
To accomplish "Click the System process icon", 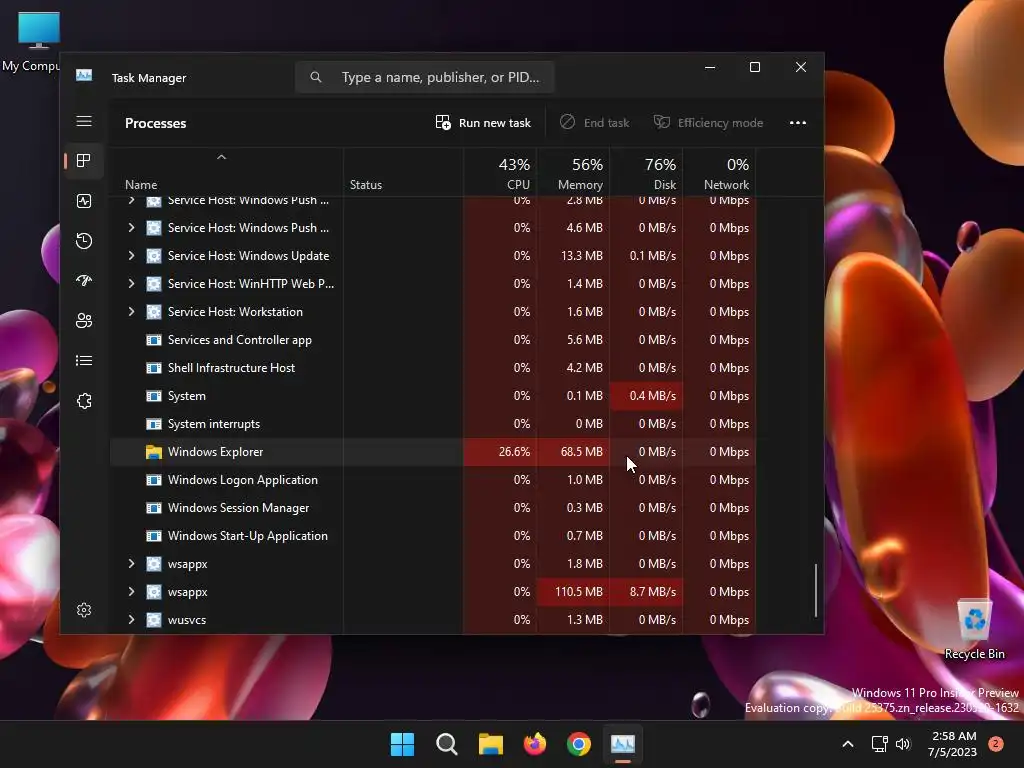I will tap(153, 396).
